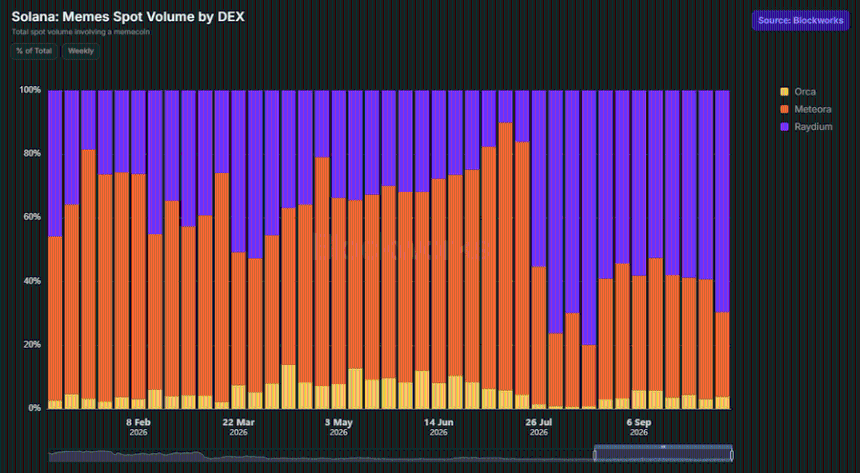Viewport: 860px width, 473px height.
Task: Click the 'Weekly' interval button
Action: (81, 51)
